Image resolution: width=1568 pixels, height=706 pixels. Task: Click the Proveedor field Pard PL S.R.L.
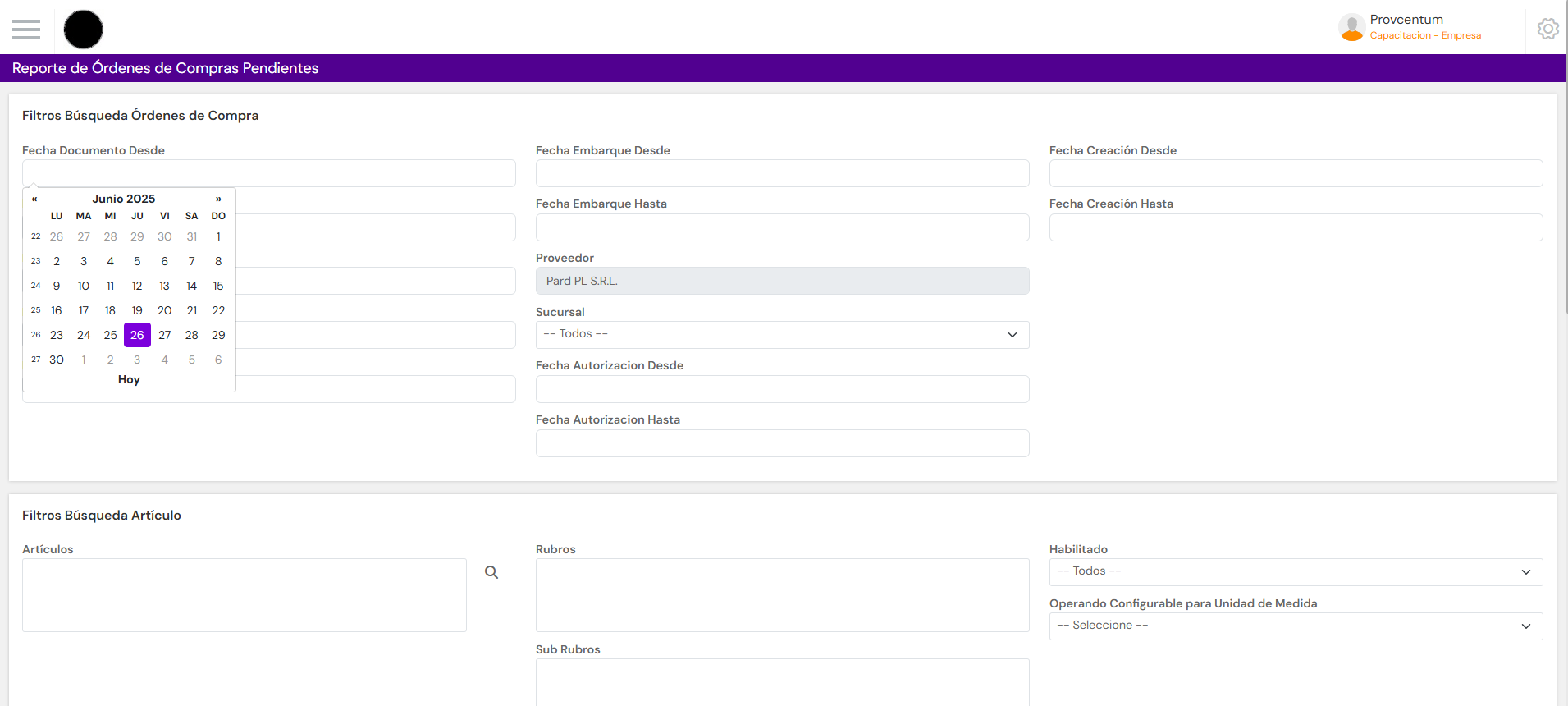(x=783, y=281)
